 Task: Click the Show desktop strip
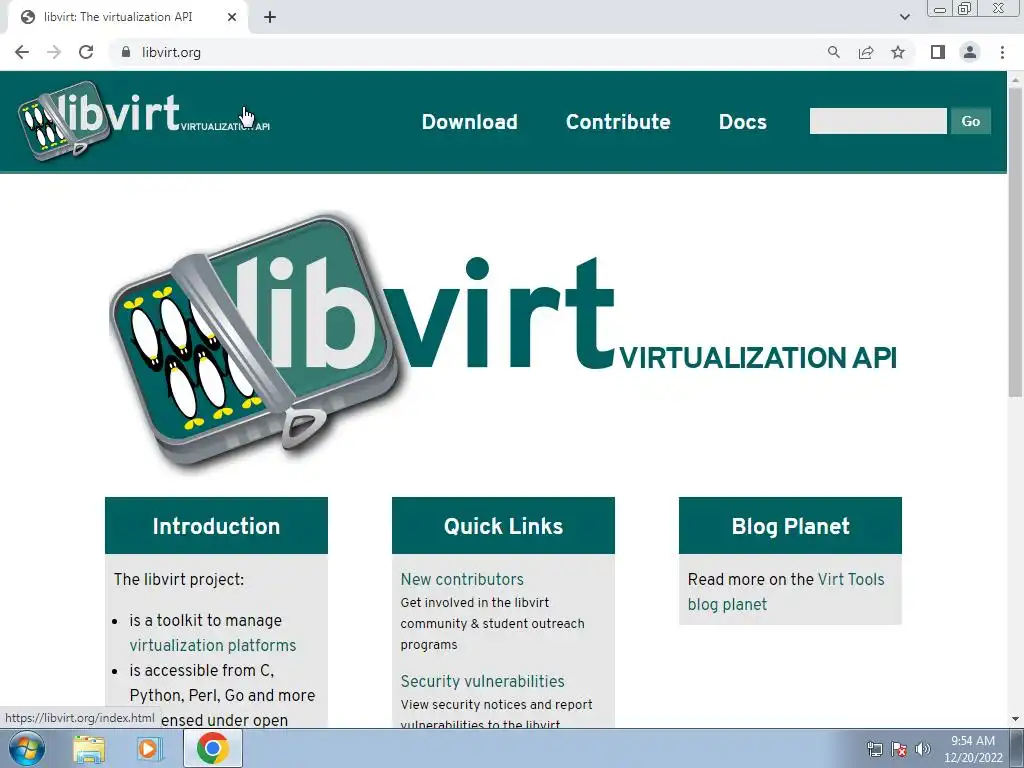click(x=1017, y=748)
